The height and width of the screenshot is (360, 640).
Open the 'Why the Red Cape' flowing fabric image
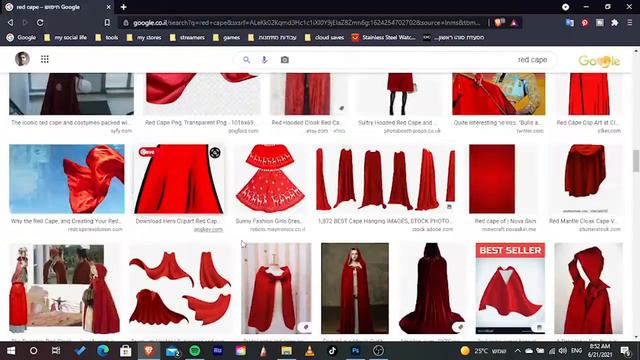(x=67, y=179)
